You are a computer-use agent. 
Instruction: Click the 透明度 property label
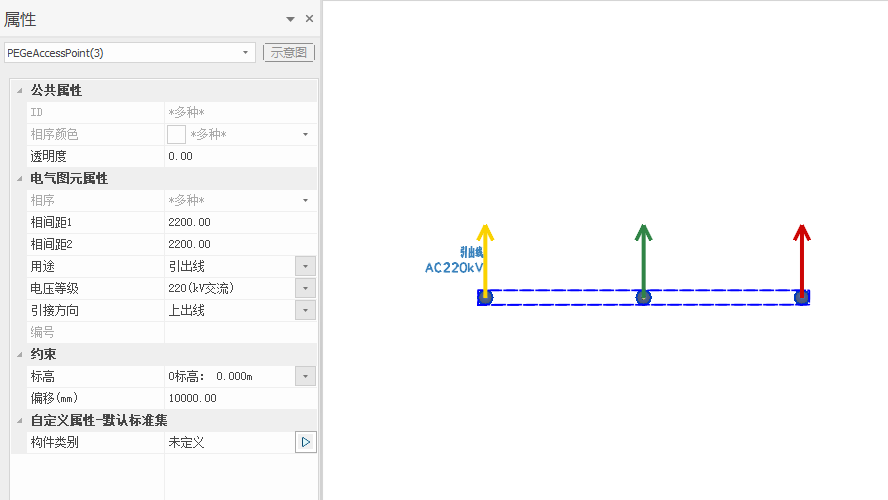coord(49,156)
